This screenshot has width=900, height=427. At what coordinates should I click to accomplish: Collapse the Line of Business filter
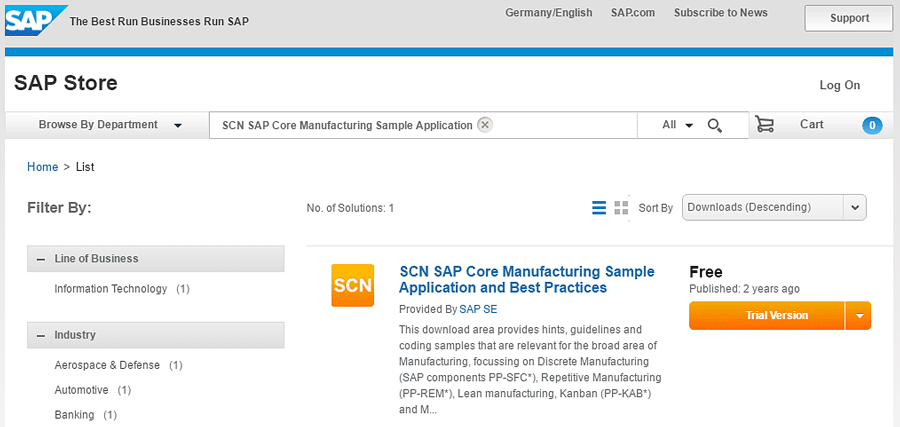point(41,259)
